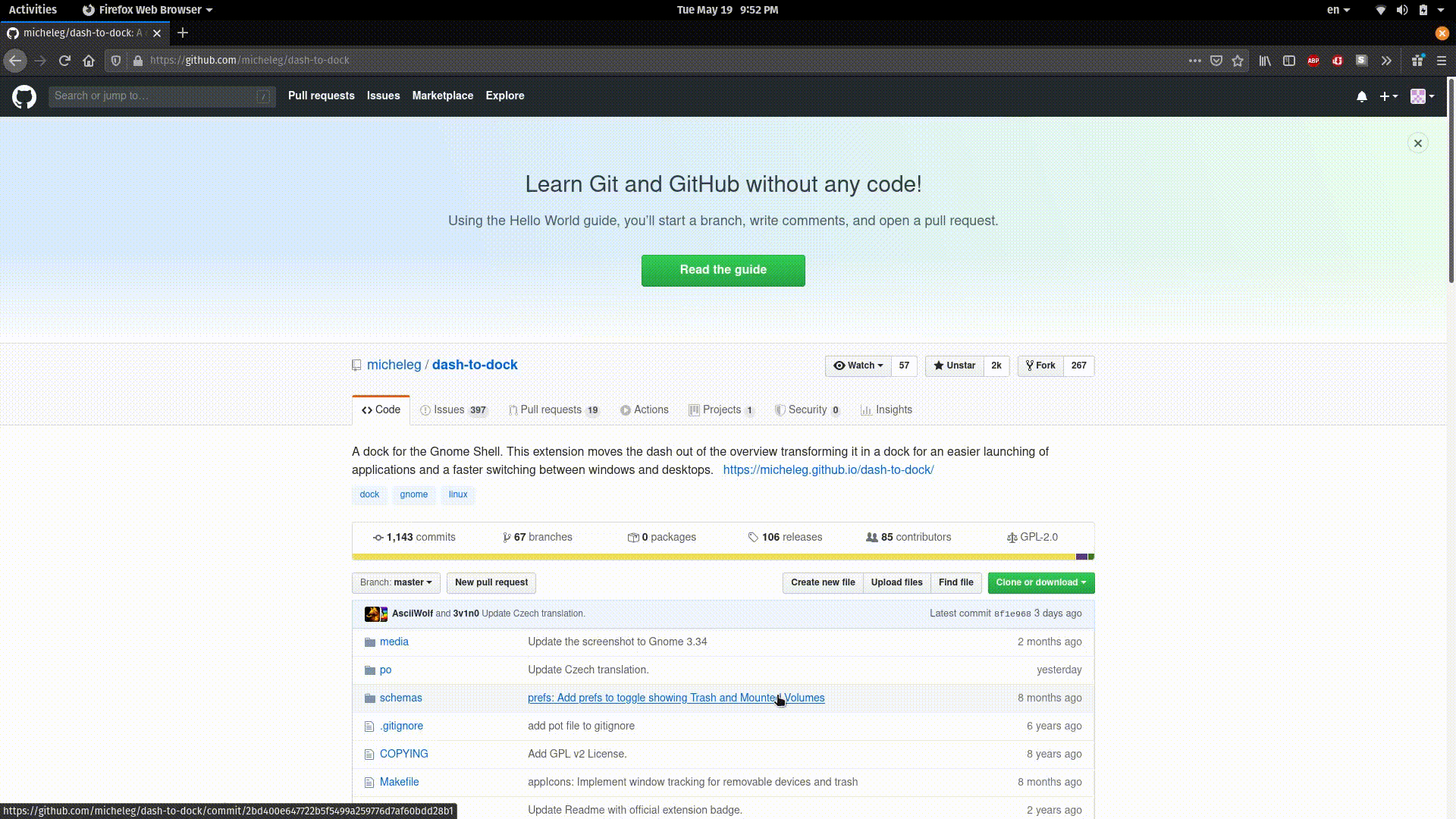View the 85 contributors
The height and width of the screenshot is (819, 1456).
tap(908, 537)
